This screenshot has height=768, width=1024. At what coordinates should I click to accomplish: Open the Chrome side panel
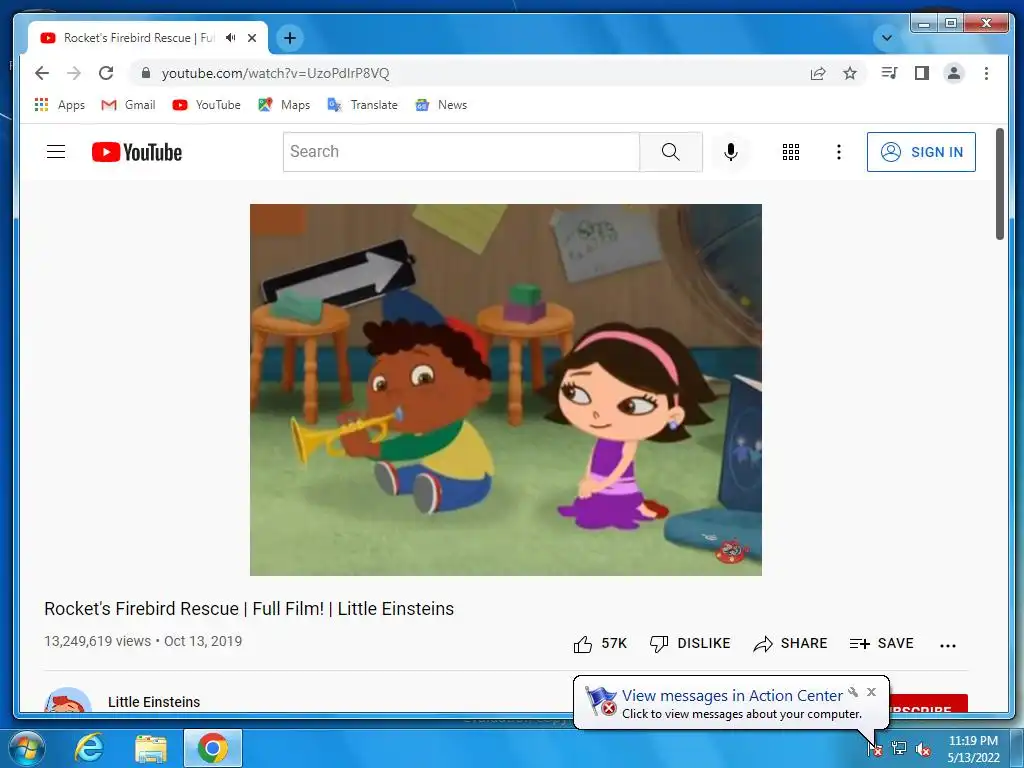(921, 73)
